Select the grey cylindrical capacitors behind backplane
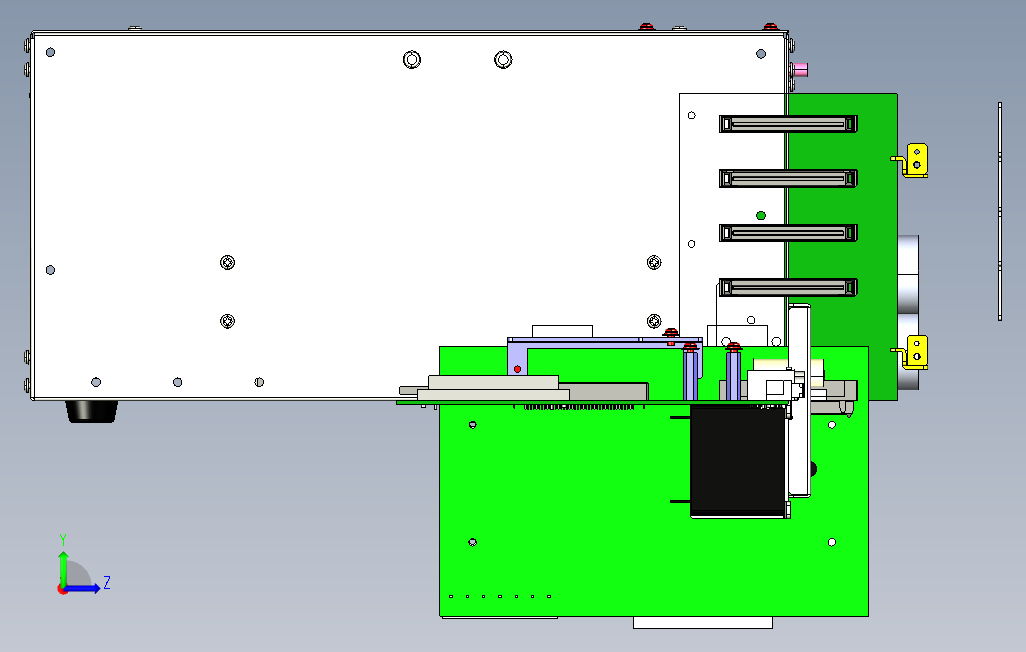 [x=908, y=312]
